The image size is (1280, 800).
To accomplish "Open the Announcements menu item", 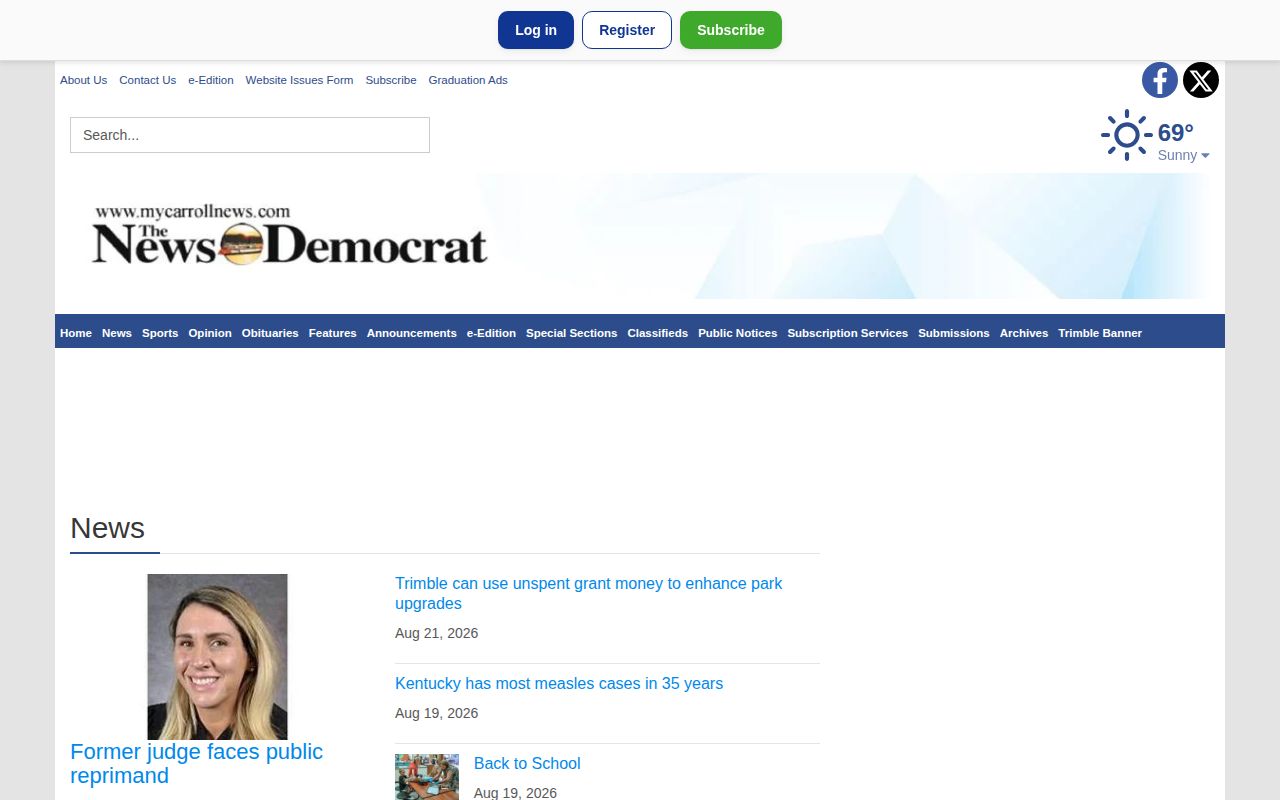I will (412, 333).
